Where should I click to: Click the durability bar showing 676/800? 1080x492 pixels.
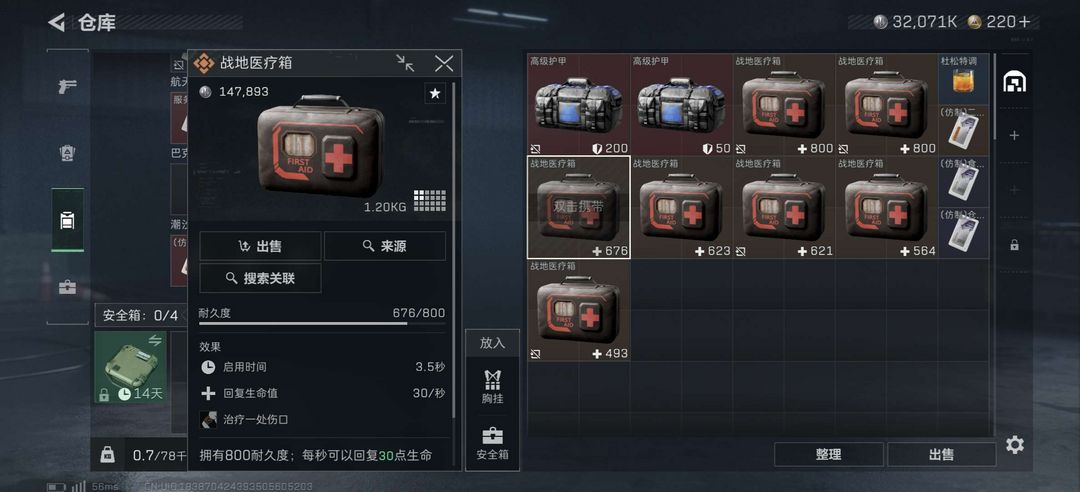pyautogui.click(x=322, y=322)
